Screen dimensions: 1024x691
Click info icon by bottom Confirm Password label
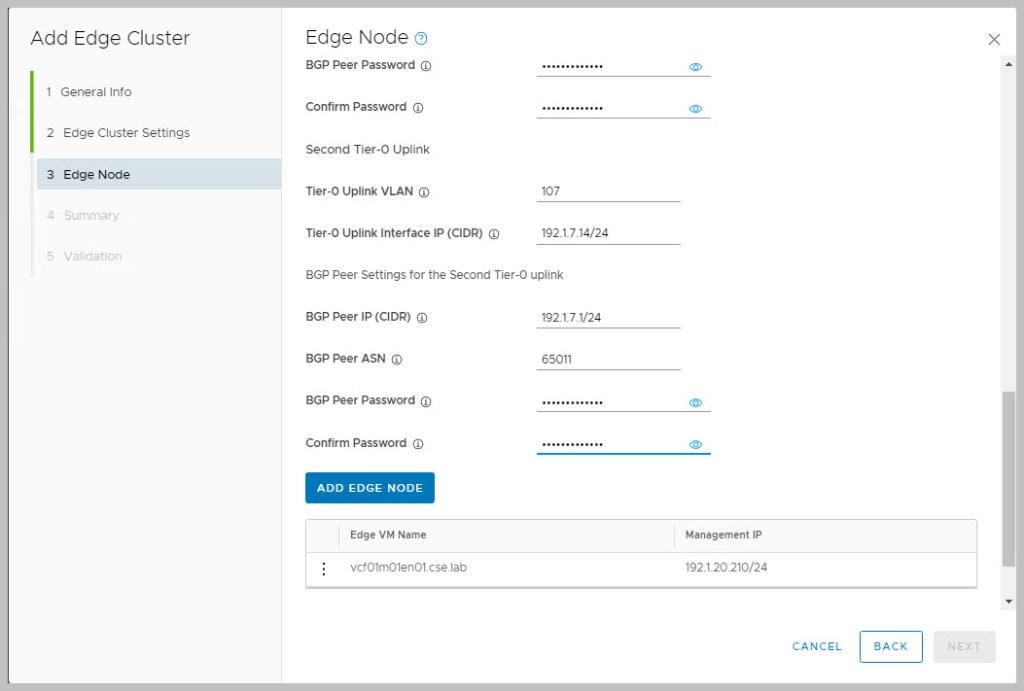pyautogui.click(x=418, y=444)
